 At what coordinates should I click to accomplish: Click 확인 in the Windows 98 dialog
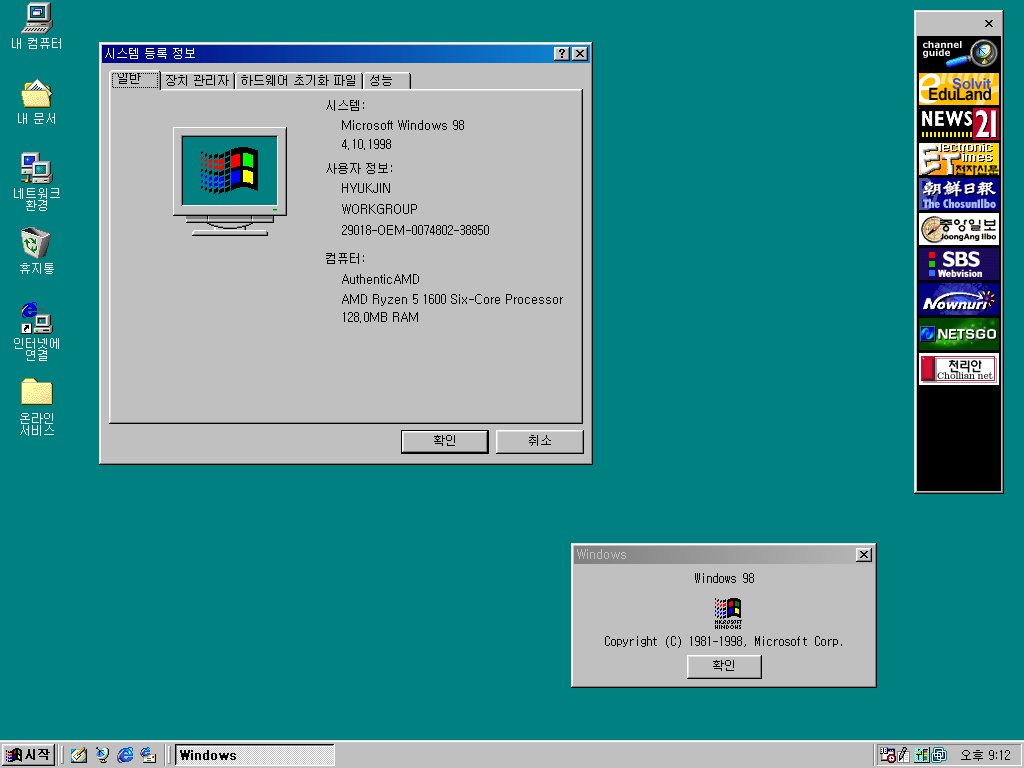coord(724,665)
